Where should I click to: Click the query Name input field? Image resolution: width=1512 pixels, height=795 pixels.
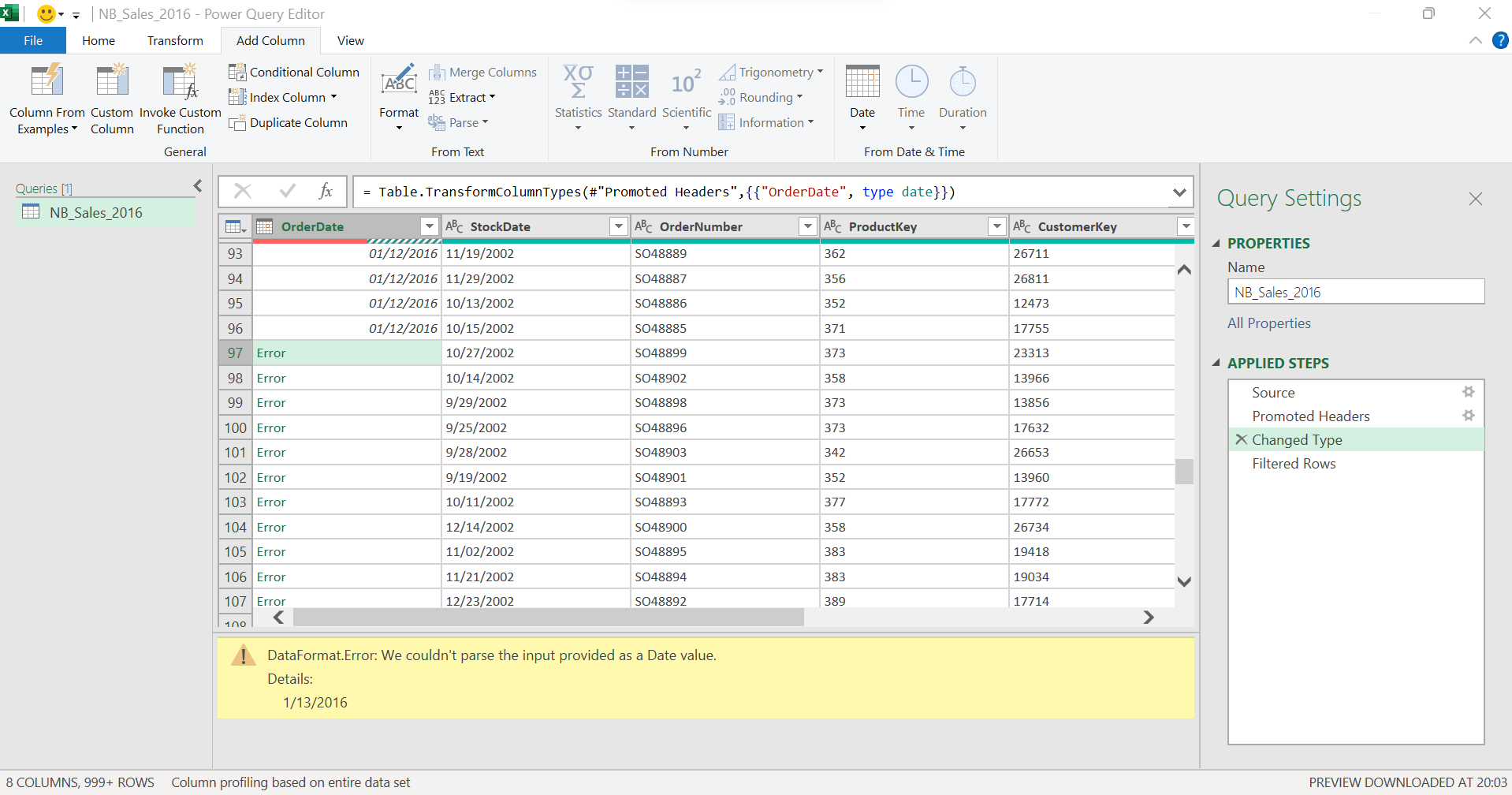pos(1355,292)
